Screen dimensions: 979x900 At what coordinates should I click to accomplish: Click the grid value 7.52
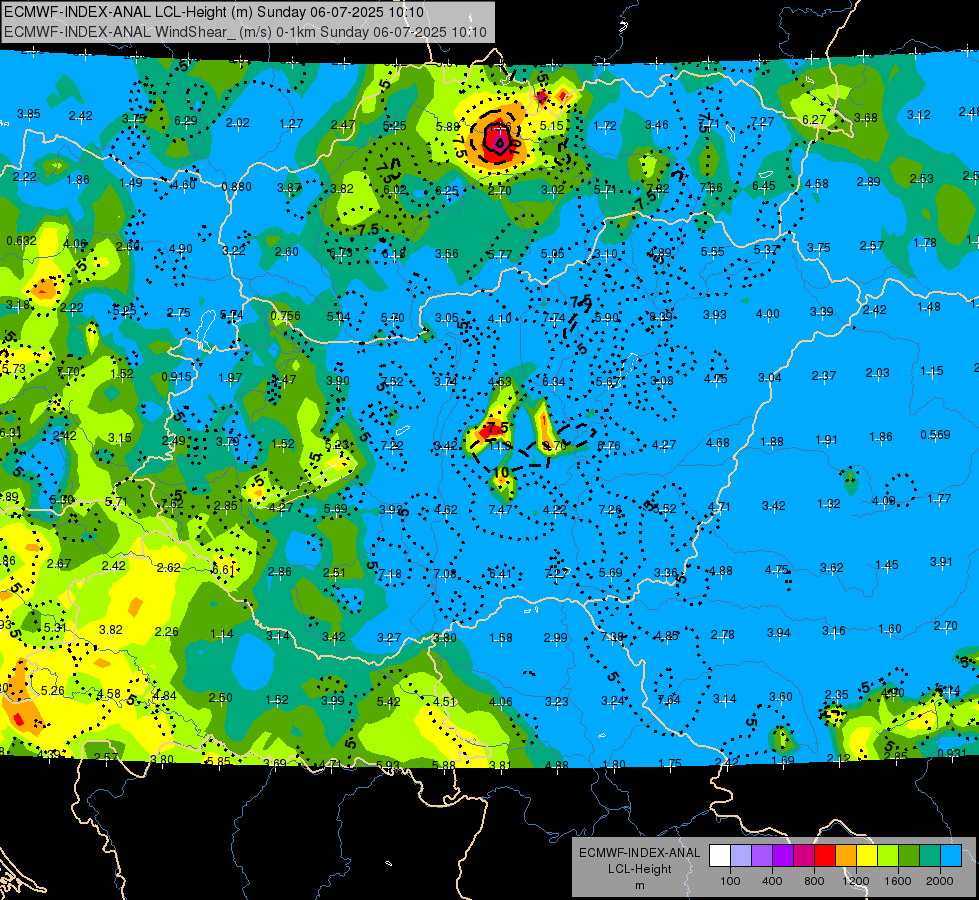[x=392, y=382]
